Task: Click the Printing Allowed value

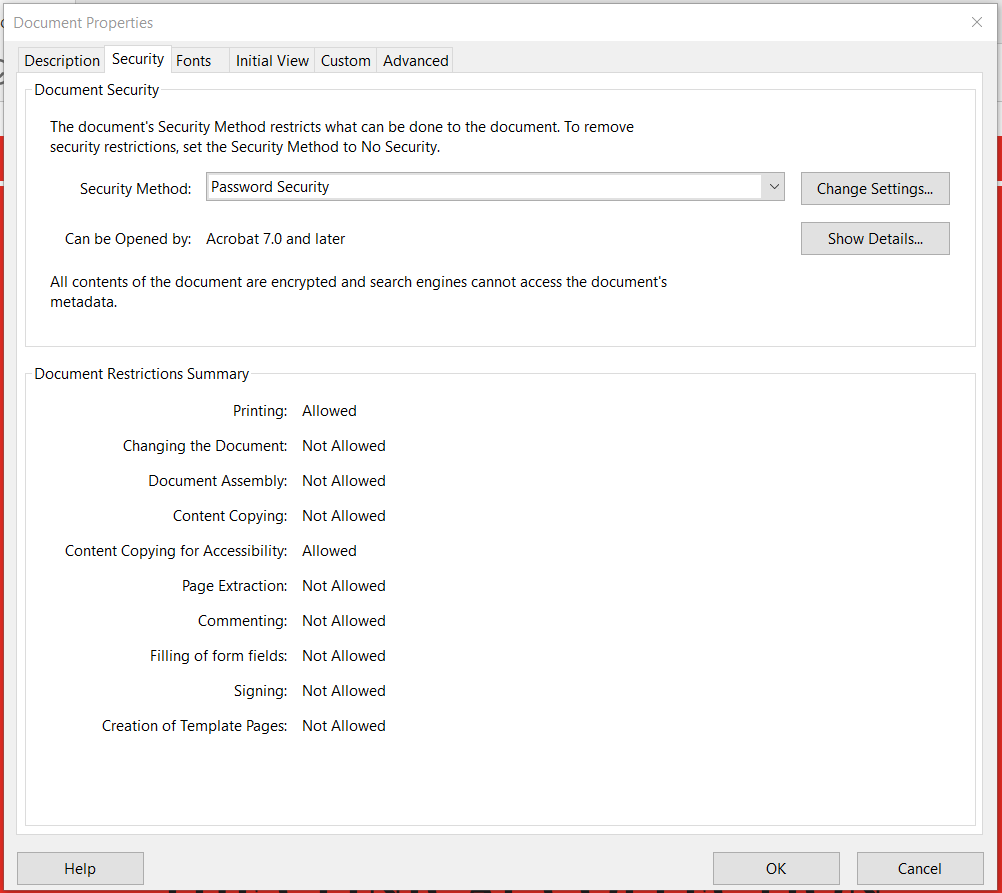Action: click(x=329, y=411)
